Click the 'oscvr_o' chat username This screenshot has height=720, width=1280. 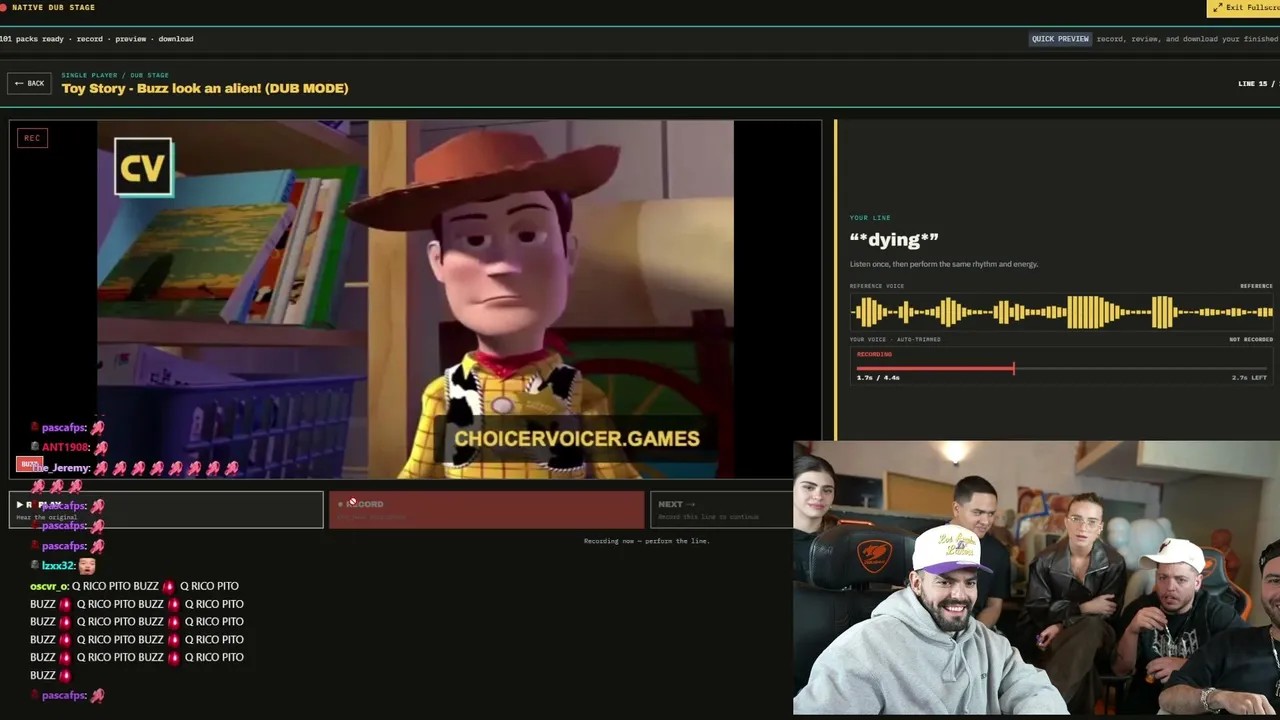pyautogui.click(x=49, y=586)
